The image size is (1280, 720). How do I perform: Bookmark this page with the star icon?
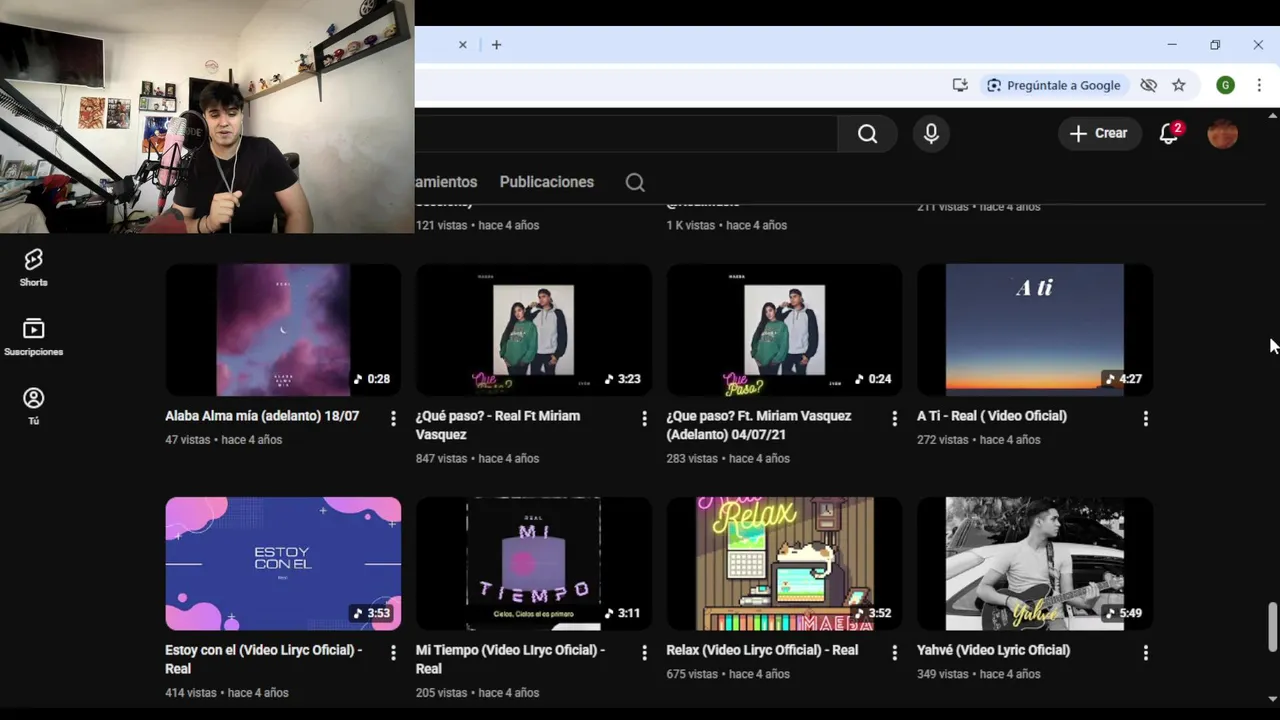(x=1179, y=85)
